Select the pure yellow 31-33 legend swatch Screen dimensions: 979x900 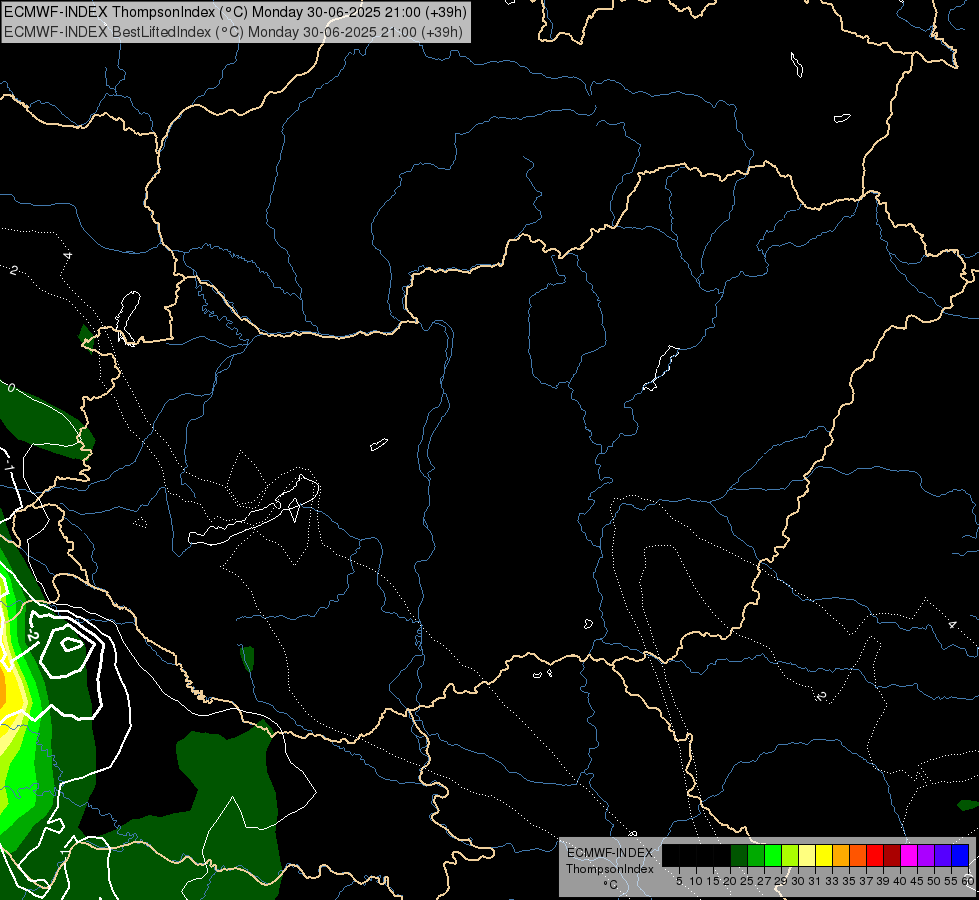click(824, 855)
